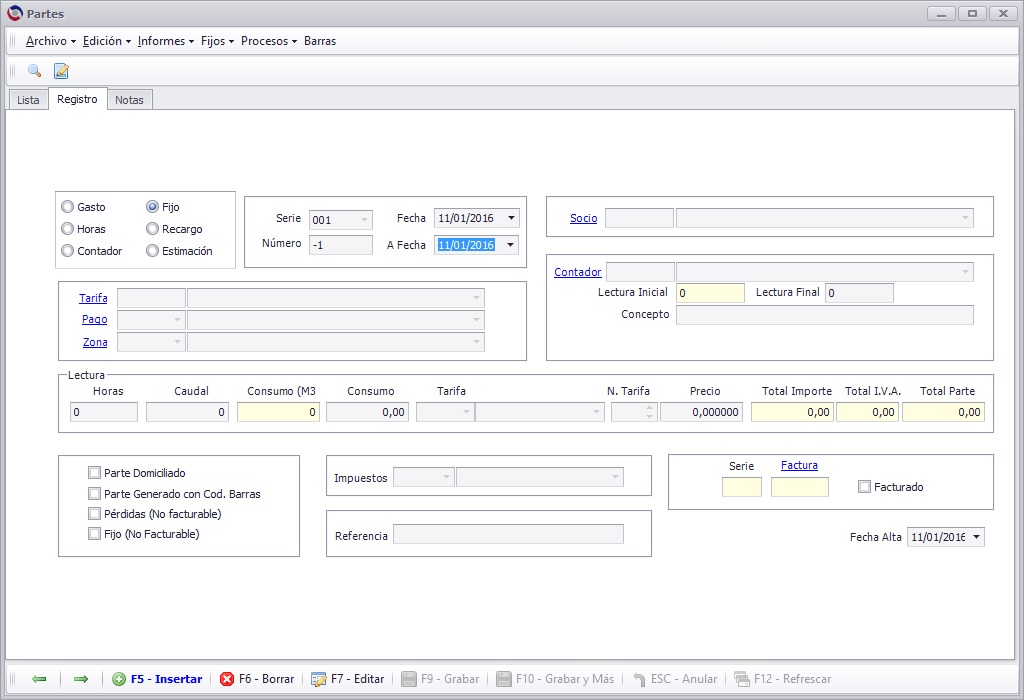The height and width of the screenshot is (700, 1024).
Task: Click the Socio link
Action: pos(583,218)
